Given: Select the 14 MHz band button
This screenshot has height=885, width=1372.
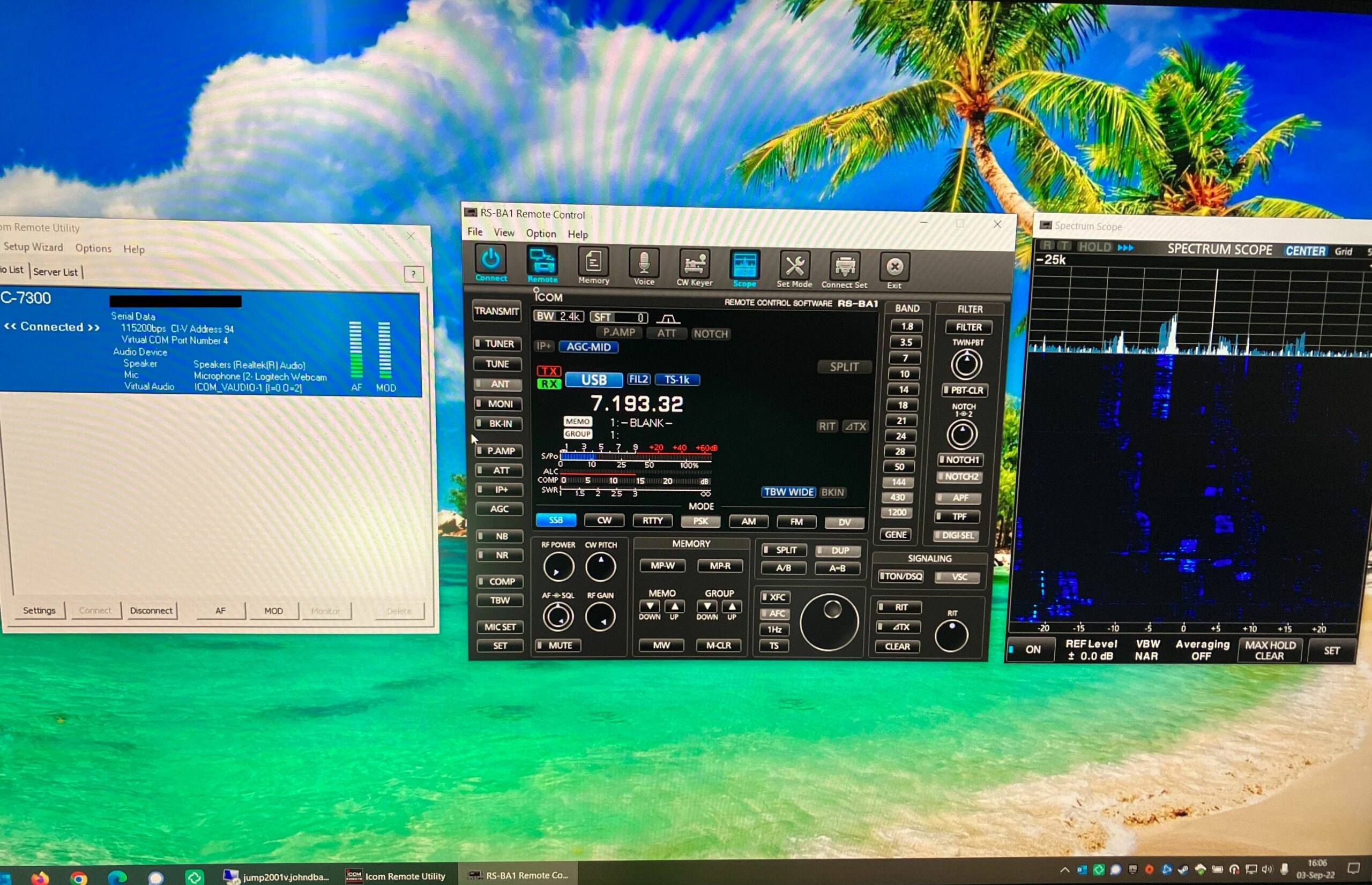Looking at the screenshot, I should 904,389.
